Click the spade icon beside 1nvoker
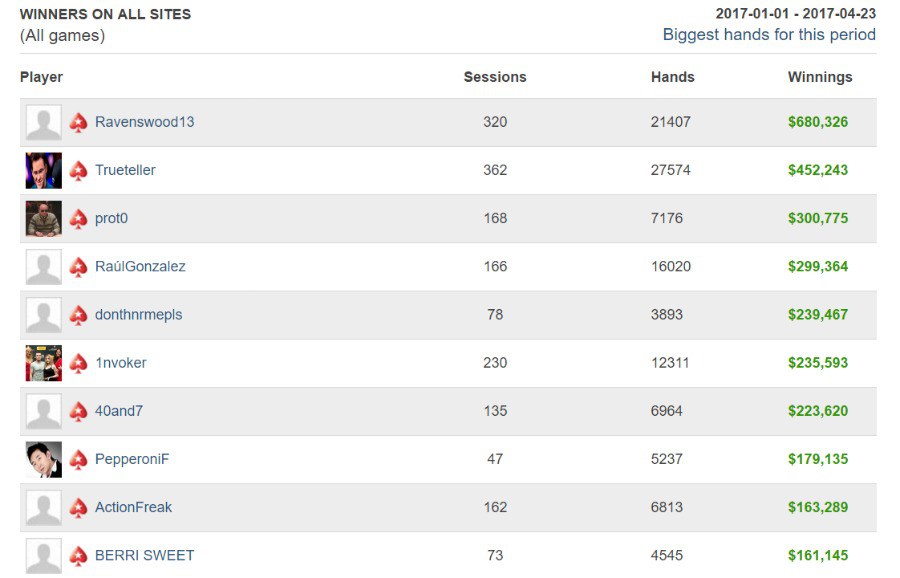 [78, 363]
